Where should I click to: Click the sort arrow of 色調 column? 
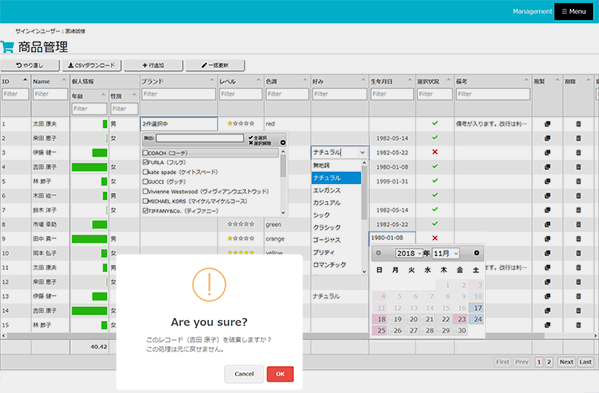click(305, 80)
